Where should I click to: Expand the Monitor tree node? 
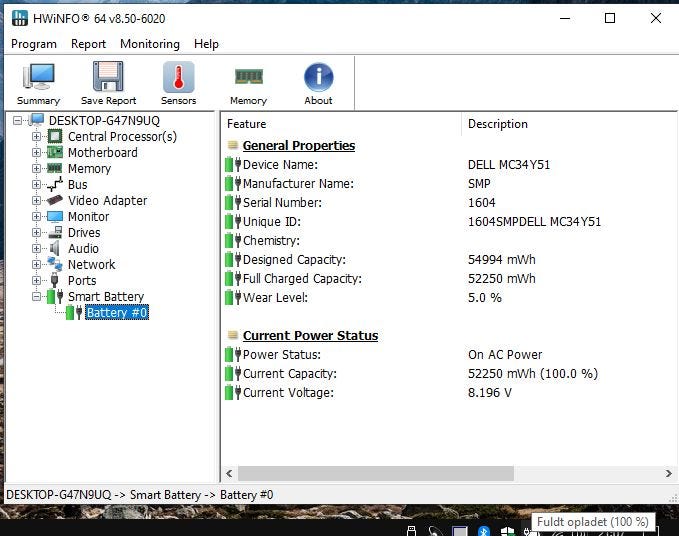pyautogui.click(x=36, y=216)
